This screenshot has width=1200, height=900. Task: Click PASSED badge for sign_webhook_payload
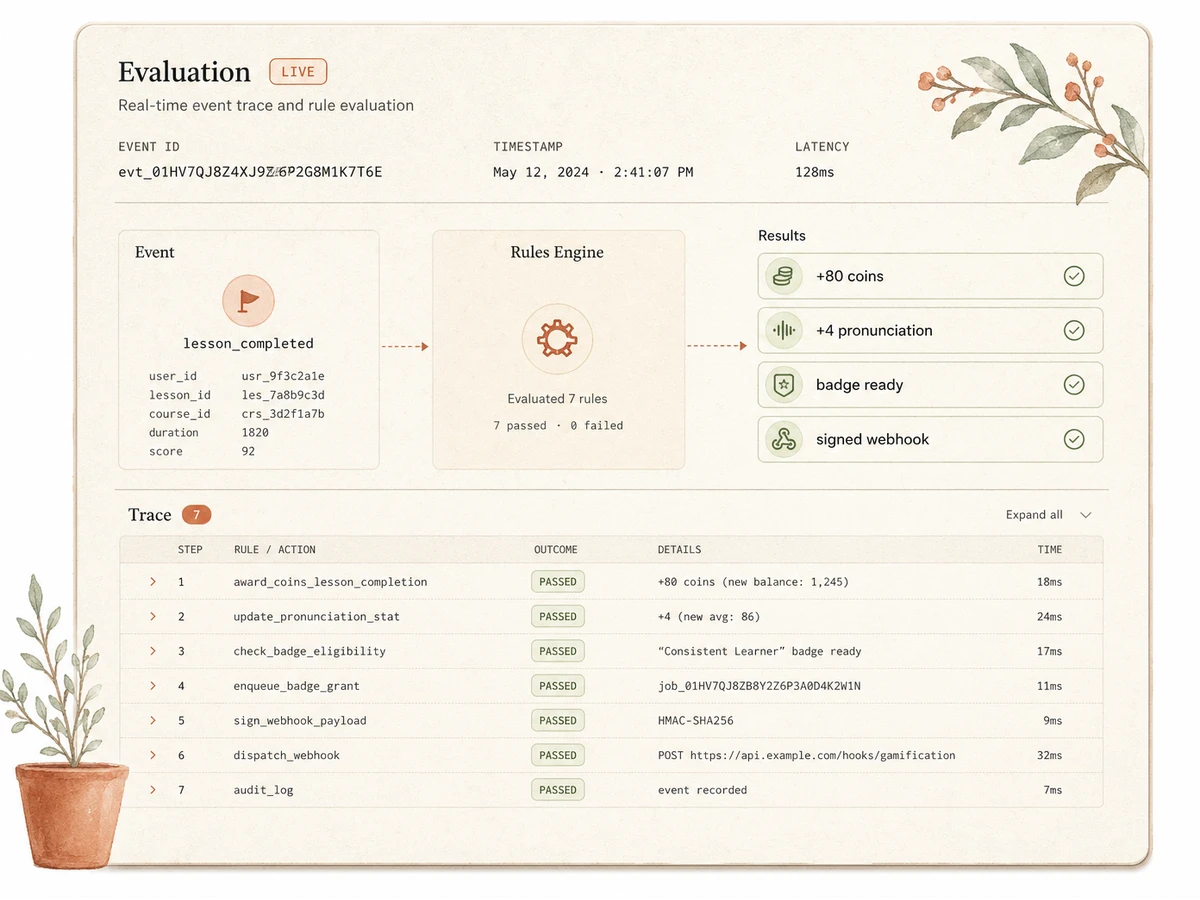(x=558, y=720)
